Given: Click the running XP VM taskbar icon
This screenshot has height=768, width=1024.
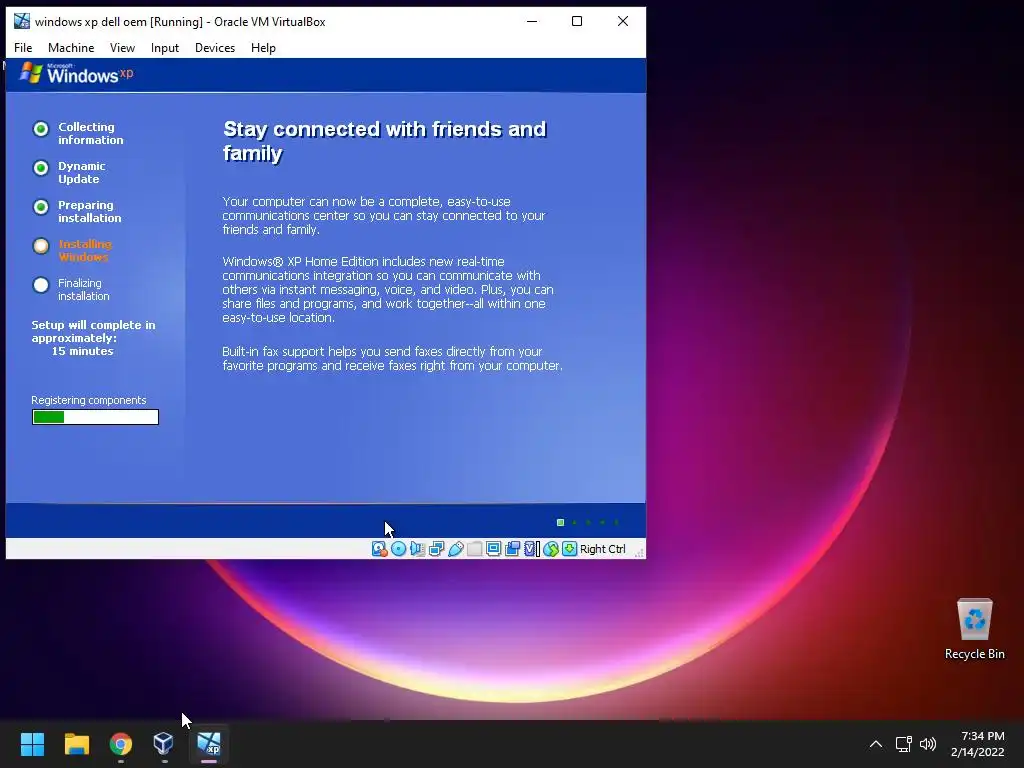Looking at the screenshot, I should 209,744.
